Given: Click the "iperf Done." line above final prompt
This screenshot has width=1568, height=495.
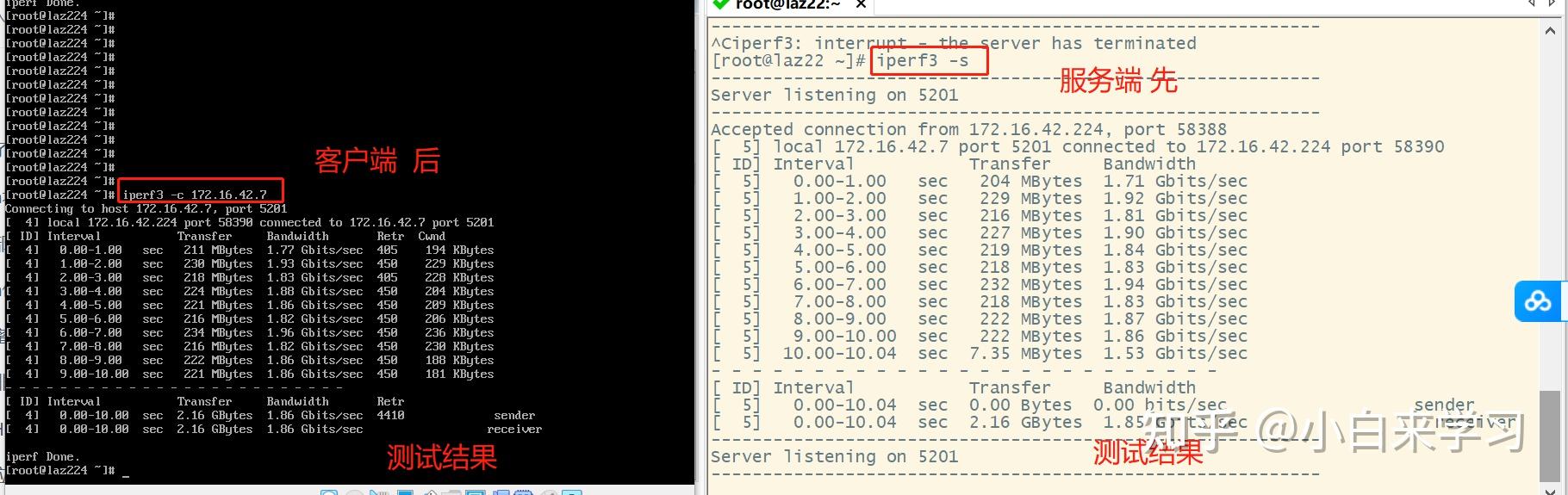Looking at the screenshot, I should [42, 456].
